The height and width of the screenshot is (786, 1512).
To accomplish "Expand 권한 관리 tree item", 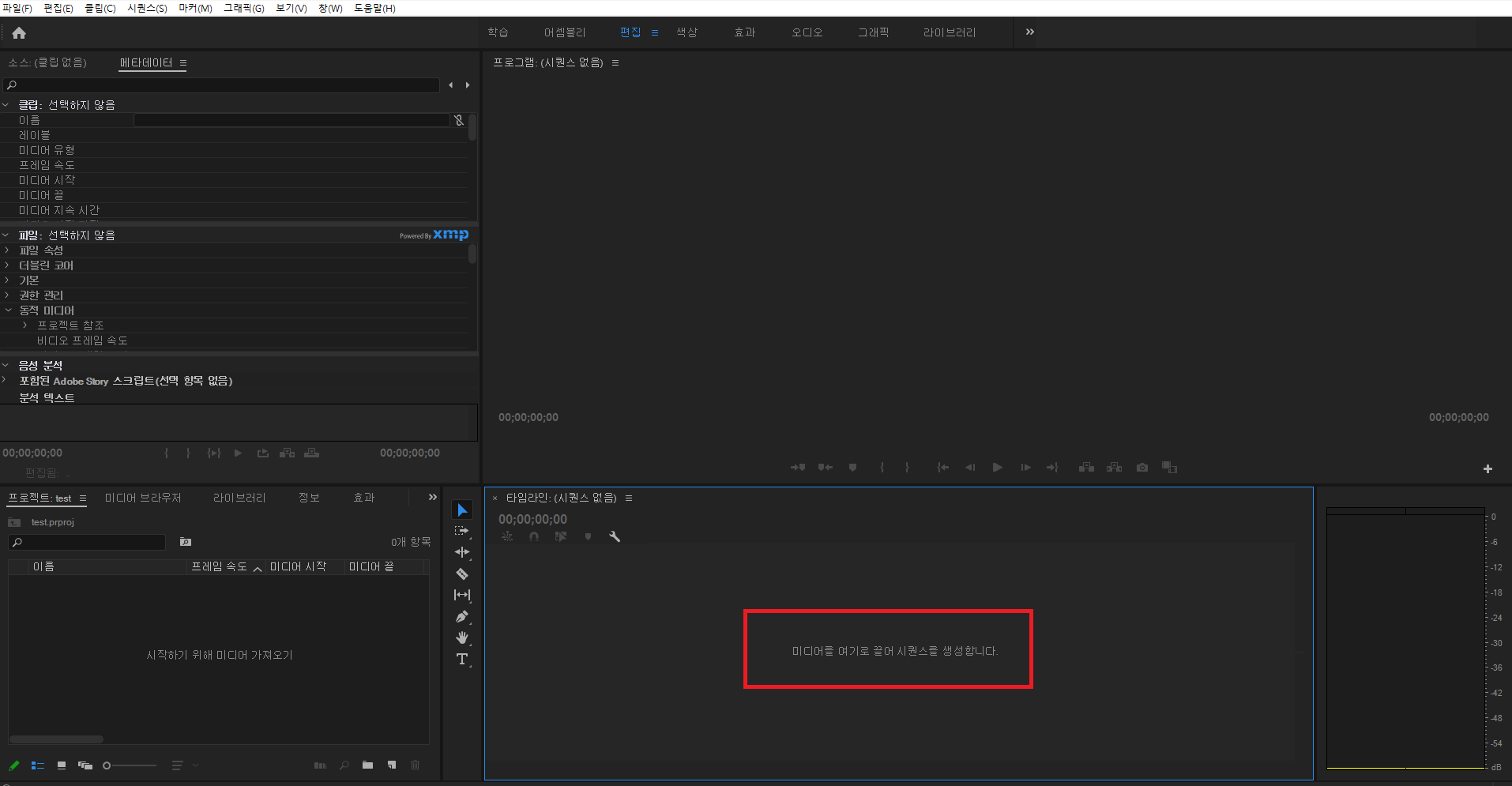I will click(x=7, y=295).
